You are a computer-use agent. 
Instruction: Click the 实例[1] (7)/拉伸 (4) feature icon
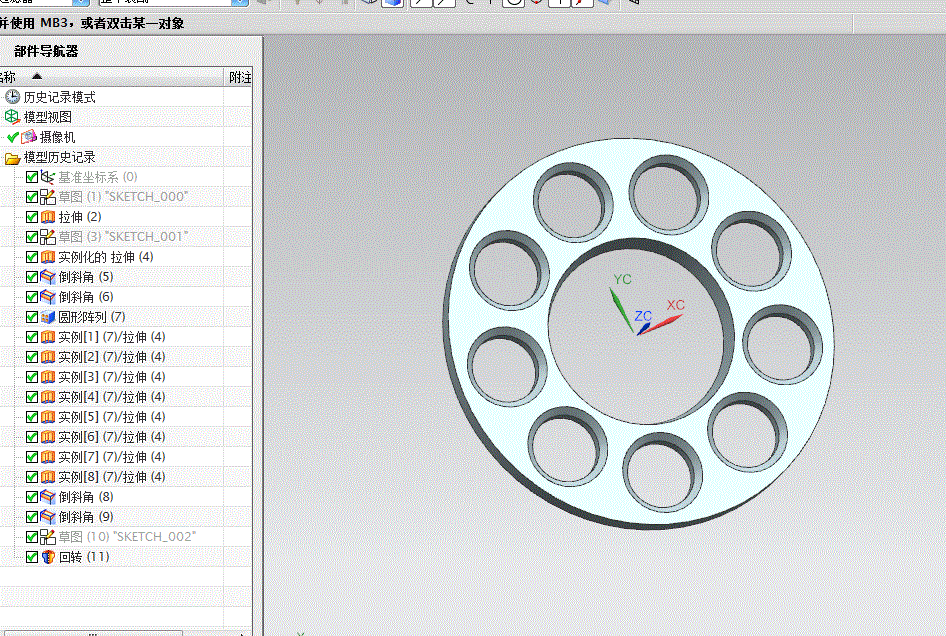tap(48, 337)
